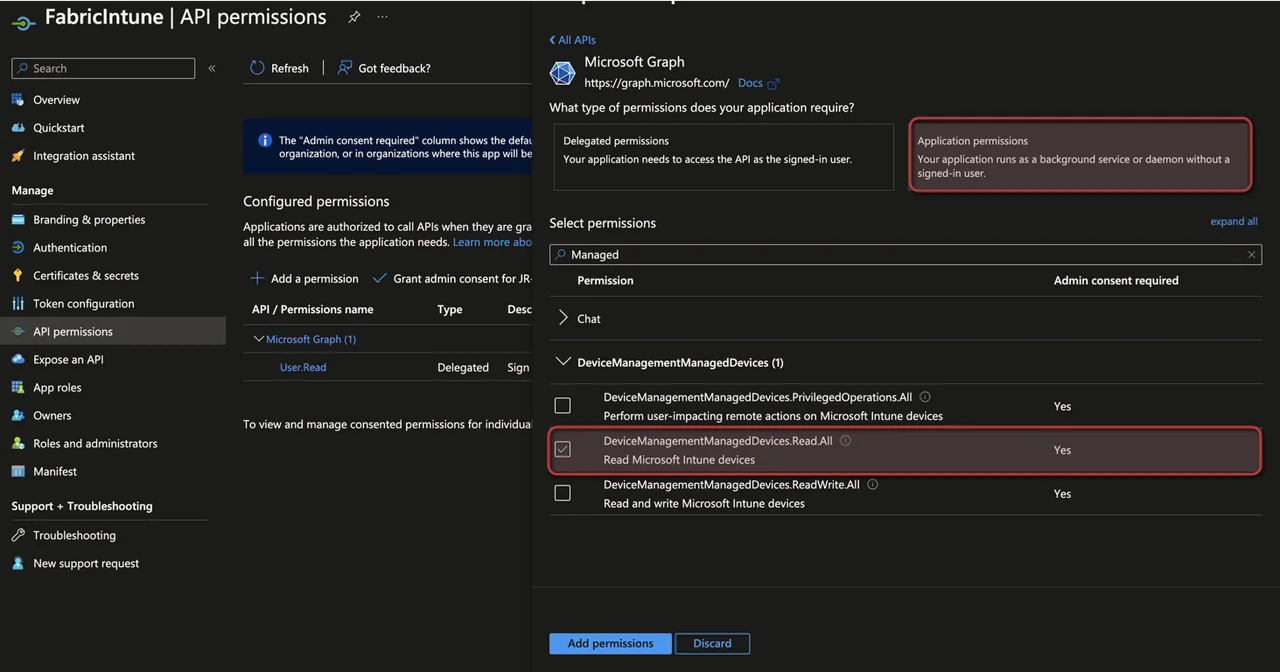Open Quickstart in the sidebar
The height and width of the screenshot is (672, 1280).
(59, 128)
